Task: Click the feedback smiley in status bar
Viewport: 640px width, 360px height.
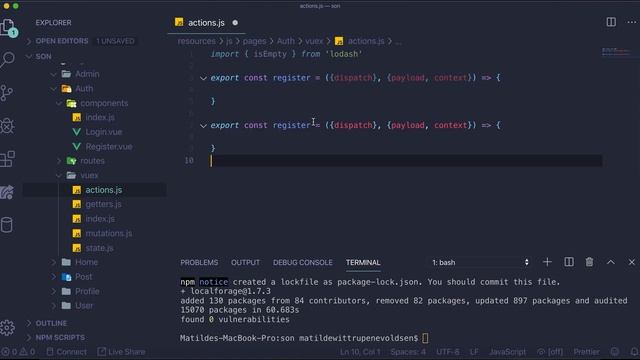Action: (615, 351)
